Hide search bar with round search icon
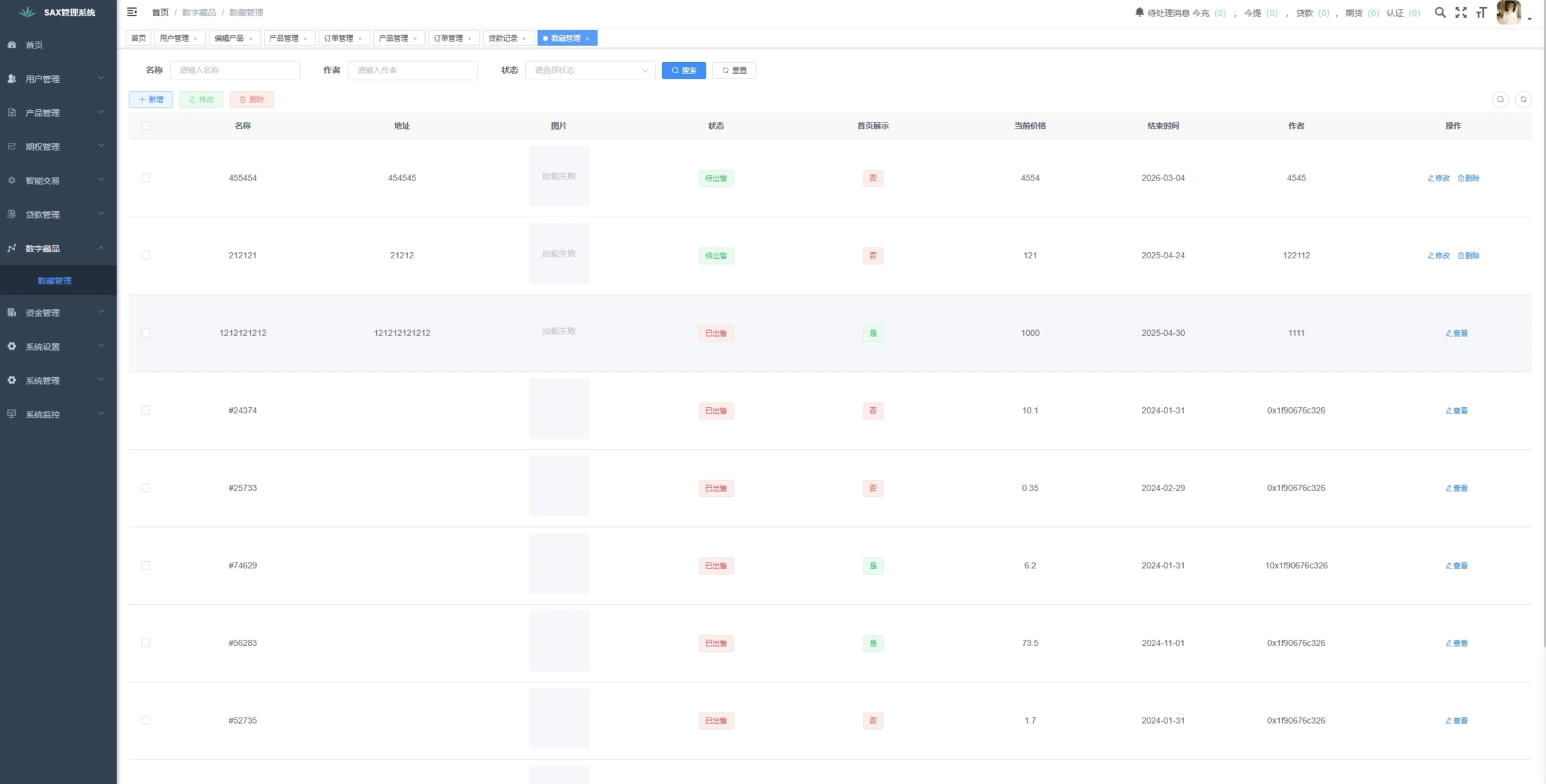This screenshot has height=784, width=1546. [x=1500, y=100]
